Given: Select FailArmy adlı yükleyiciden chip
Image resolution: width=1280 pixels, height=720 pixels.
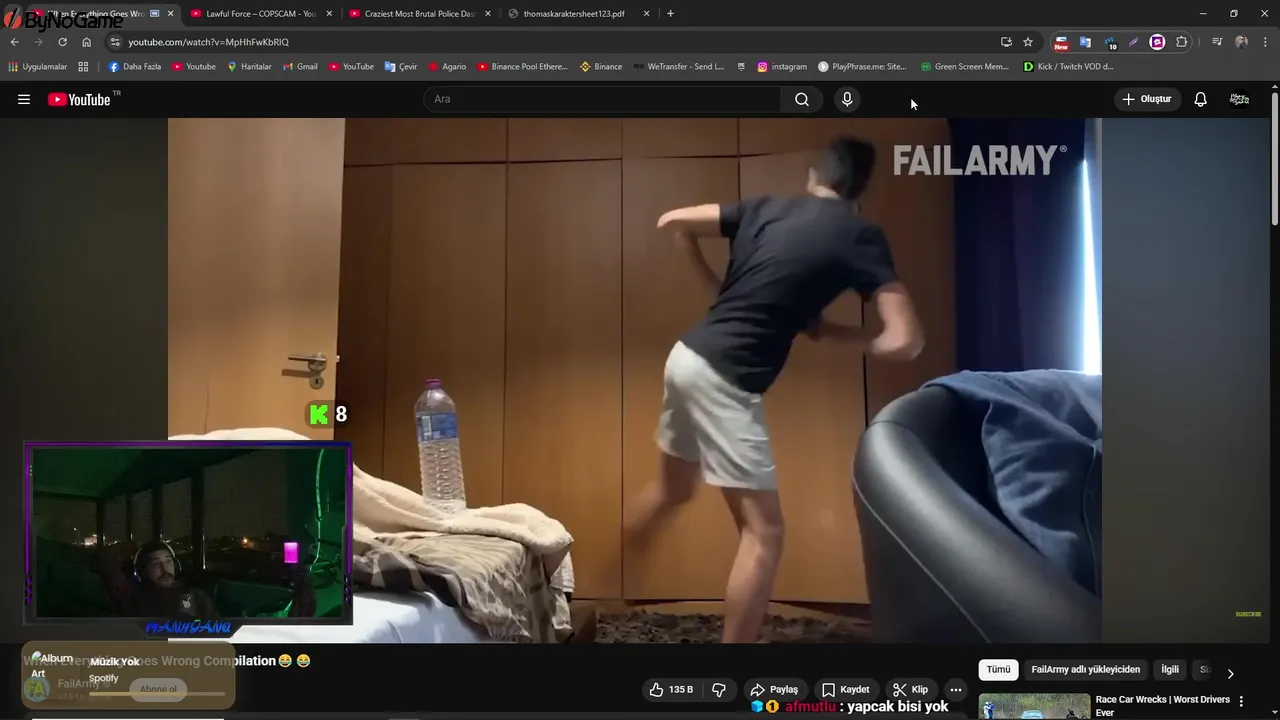Looking at the screenshot, I should coord(1085,669).
